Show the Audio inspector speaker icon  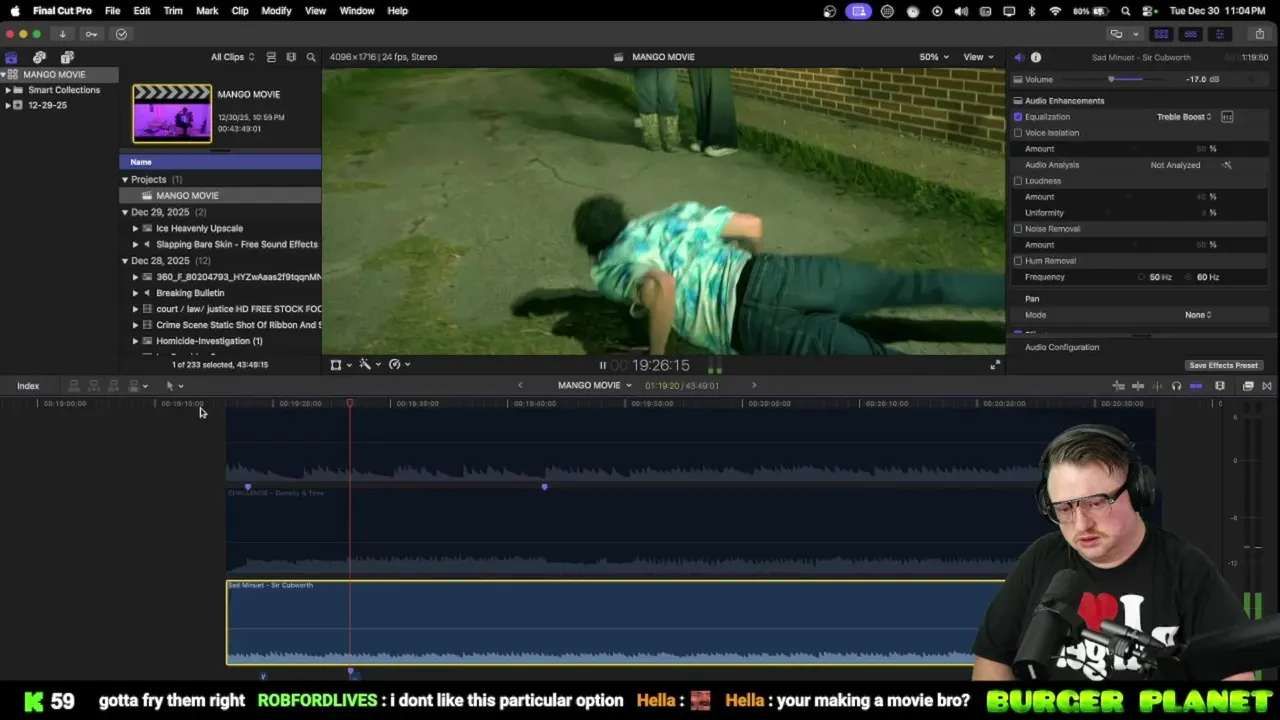[x=1019, y=57]
